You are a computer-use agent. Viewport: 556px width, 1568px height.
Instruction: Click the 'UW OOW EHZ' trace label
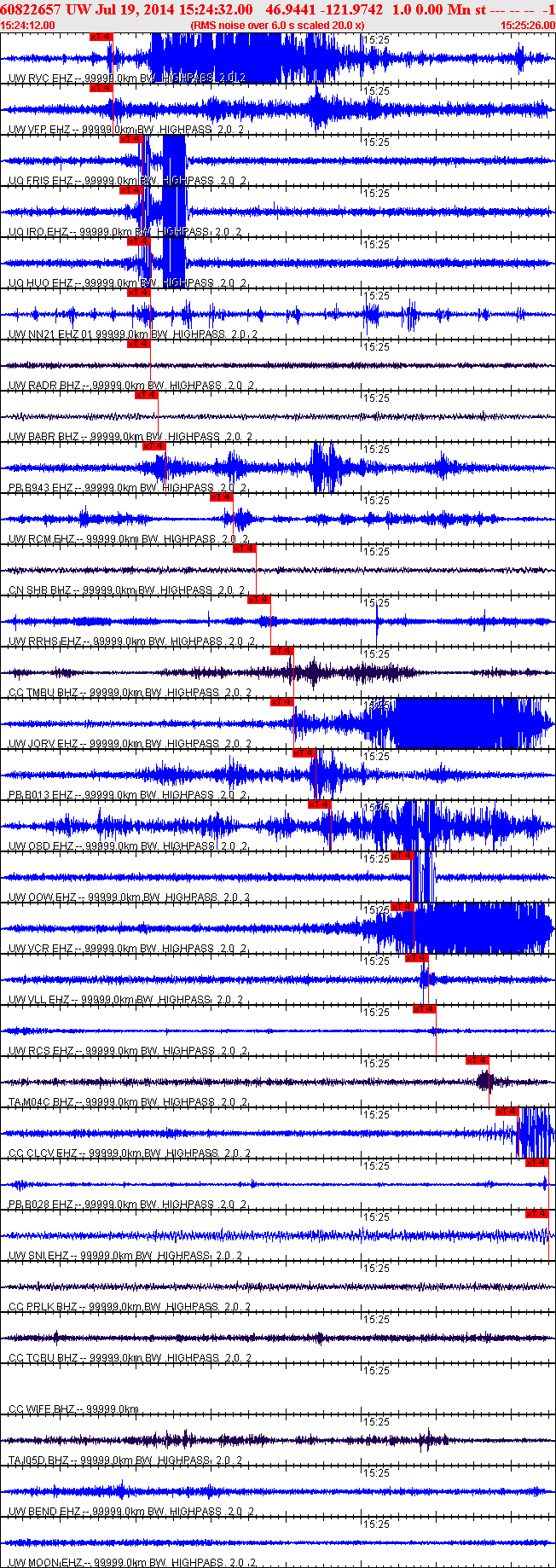[43, 897]
